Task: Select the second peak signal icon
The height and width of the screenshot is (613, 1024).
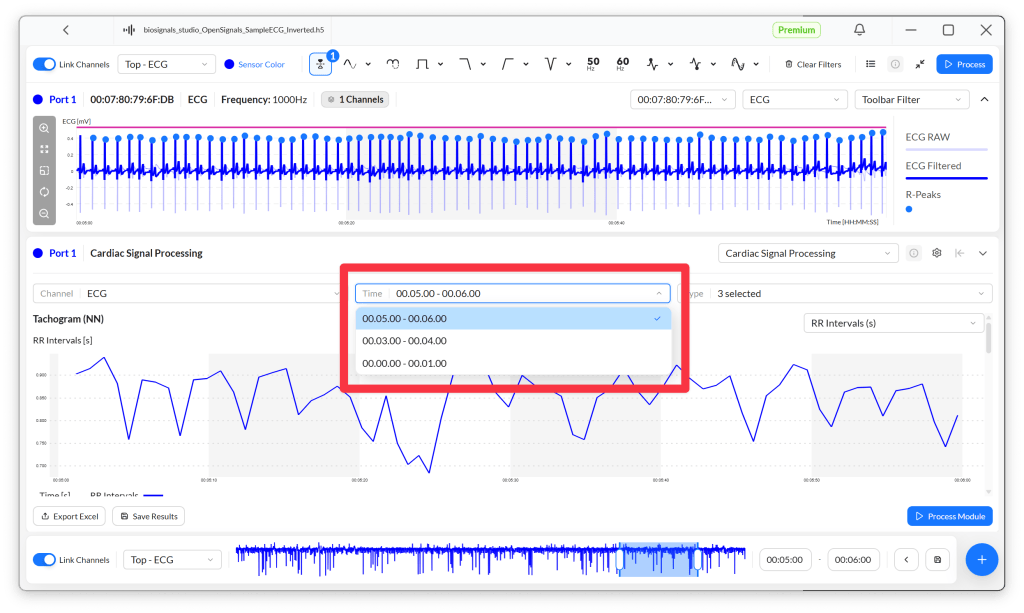Action: point(696,64)
